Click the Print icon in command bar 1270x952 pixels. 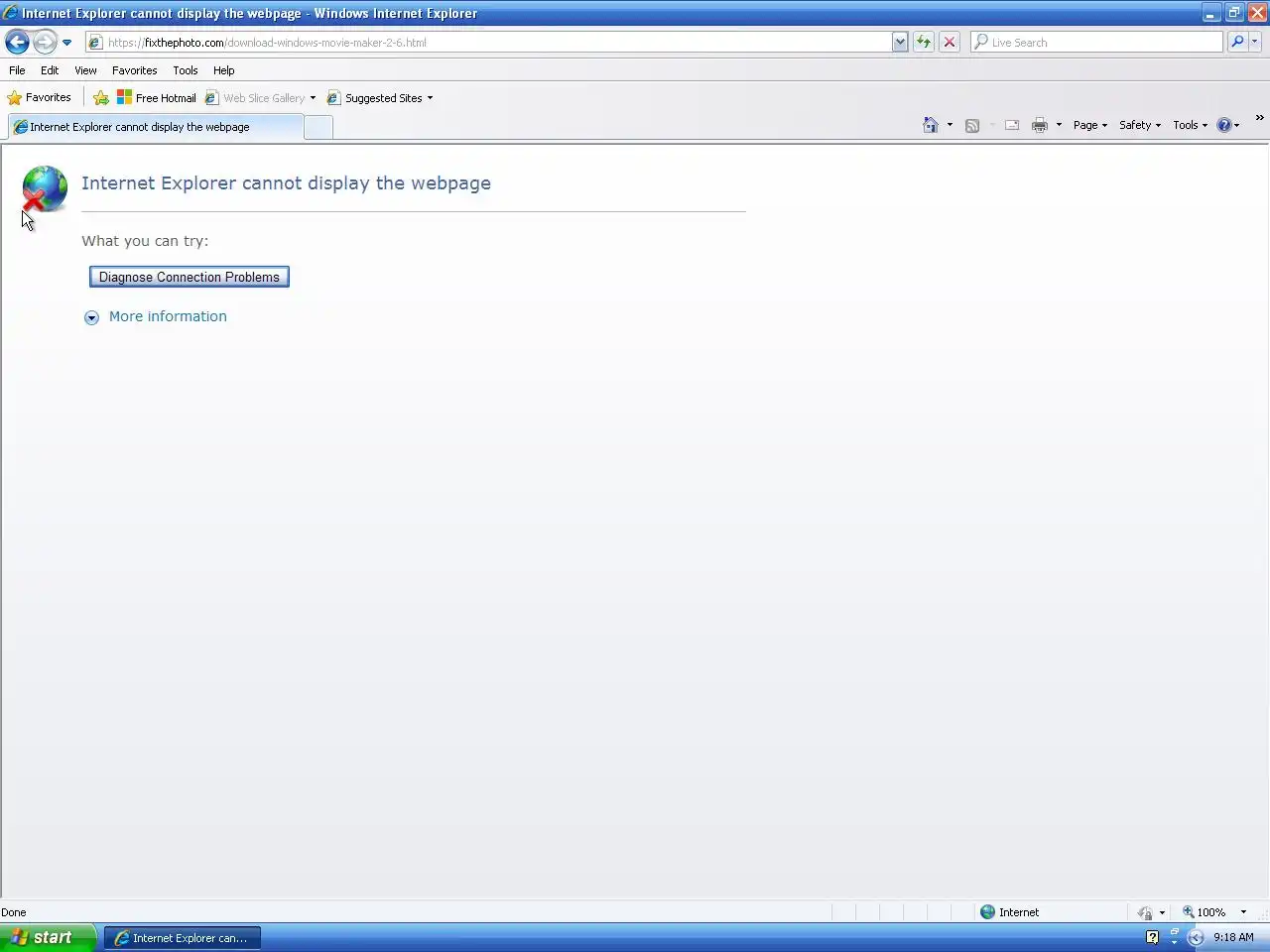coord(1040,125)
